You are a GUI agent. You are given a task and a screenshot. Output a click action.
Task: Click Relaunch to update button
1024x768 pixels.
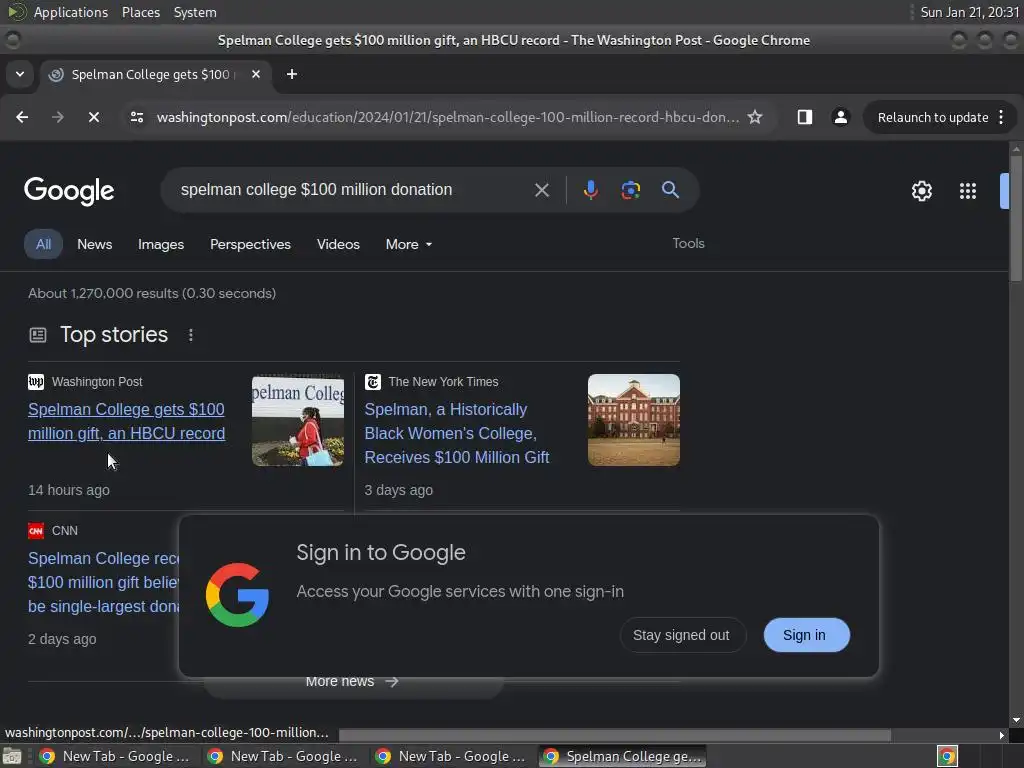click(933, 118)
